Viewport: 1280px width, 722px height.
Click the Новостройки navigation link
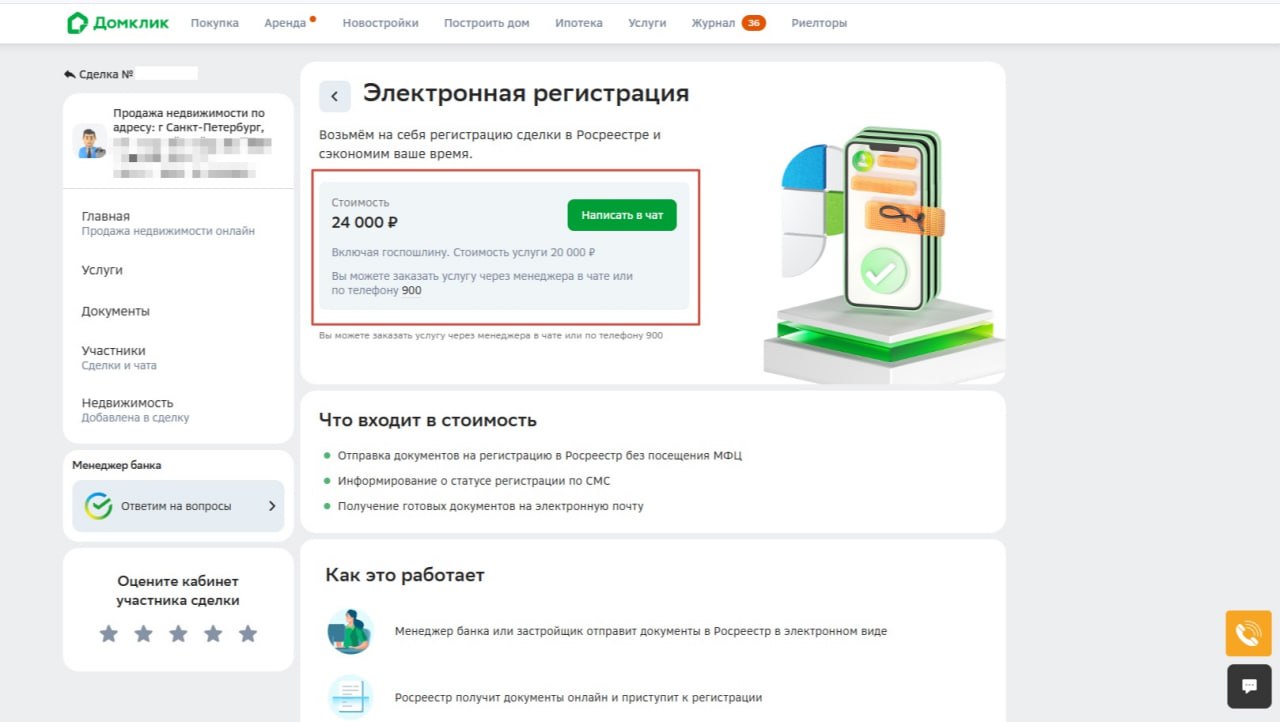pyautogui.click(x=380, y=23)
